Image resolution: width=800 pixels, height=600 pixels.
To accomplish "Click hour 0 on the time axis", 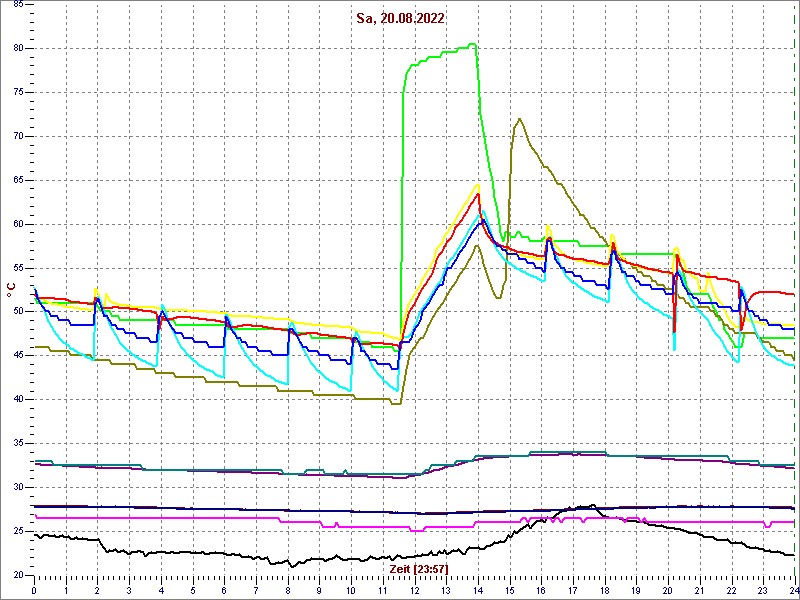I will 34,591.
